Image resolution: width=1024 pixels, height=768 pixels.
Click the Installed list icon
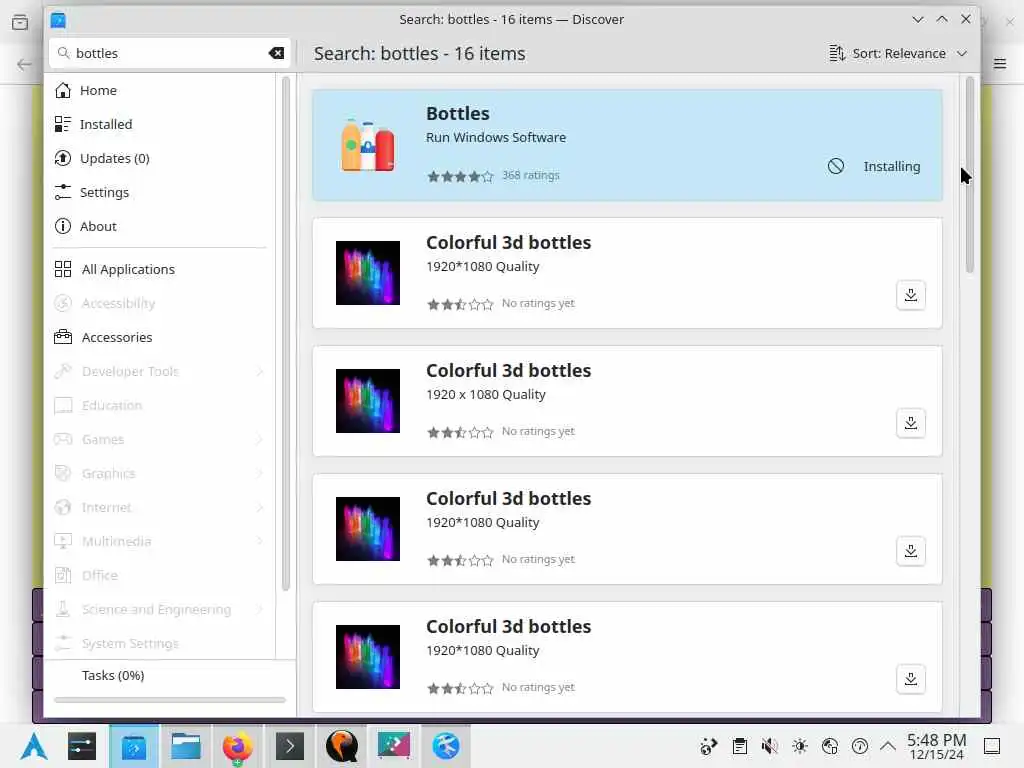[63, 124]
